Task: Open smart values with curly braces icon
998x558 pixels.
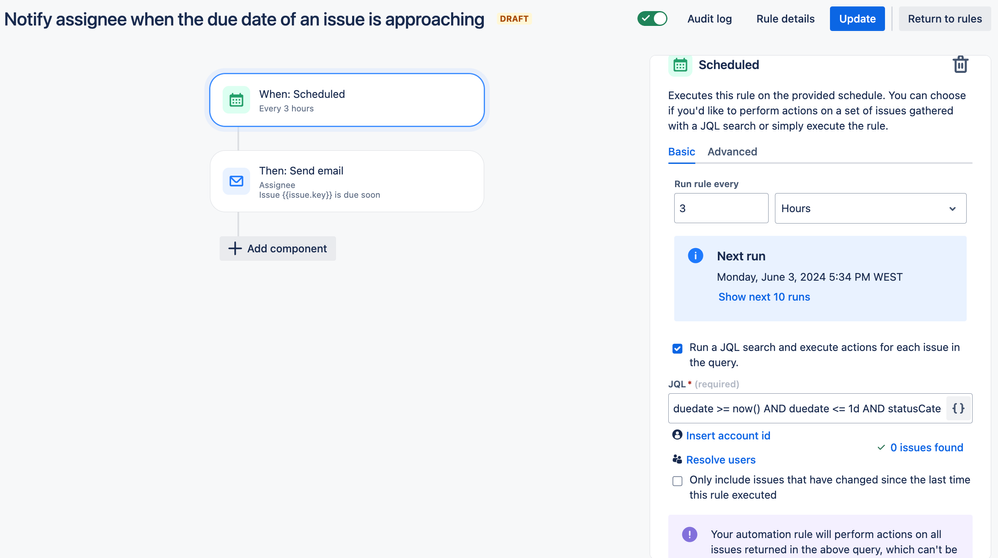Action: tap(958, 408)
